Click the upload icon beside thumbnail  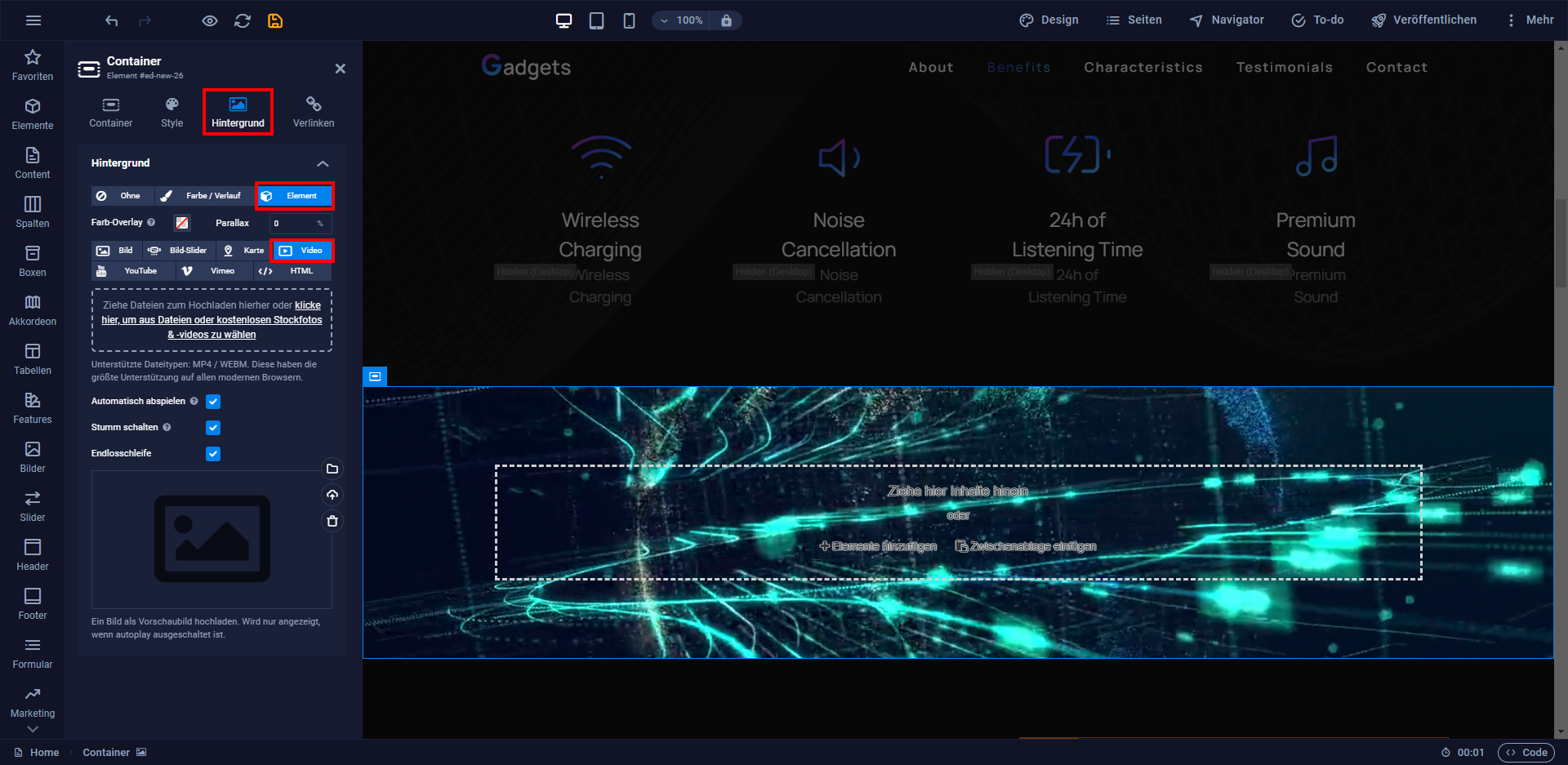332,495
